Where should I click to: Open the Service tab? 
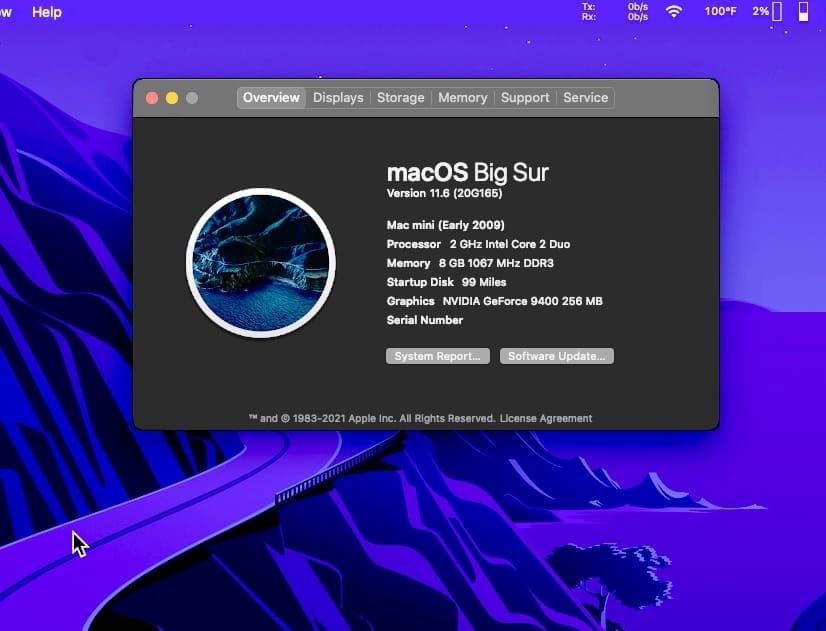tap(585, 98)
